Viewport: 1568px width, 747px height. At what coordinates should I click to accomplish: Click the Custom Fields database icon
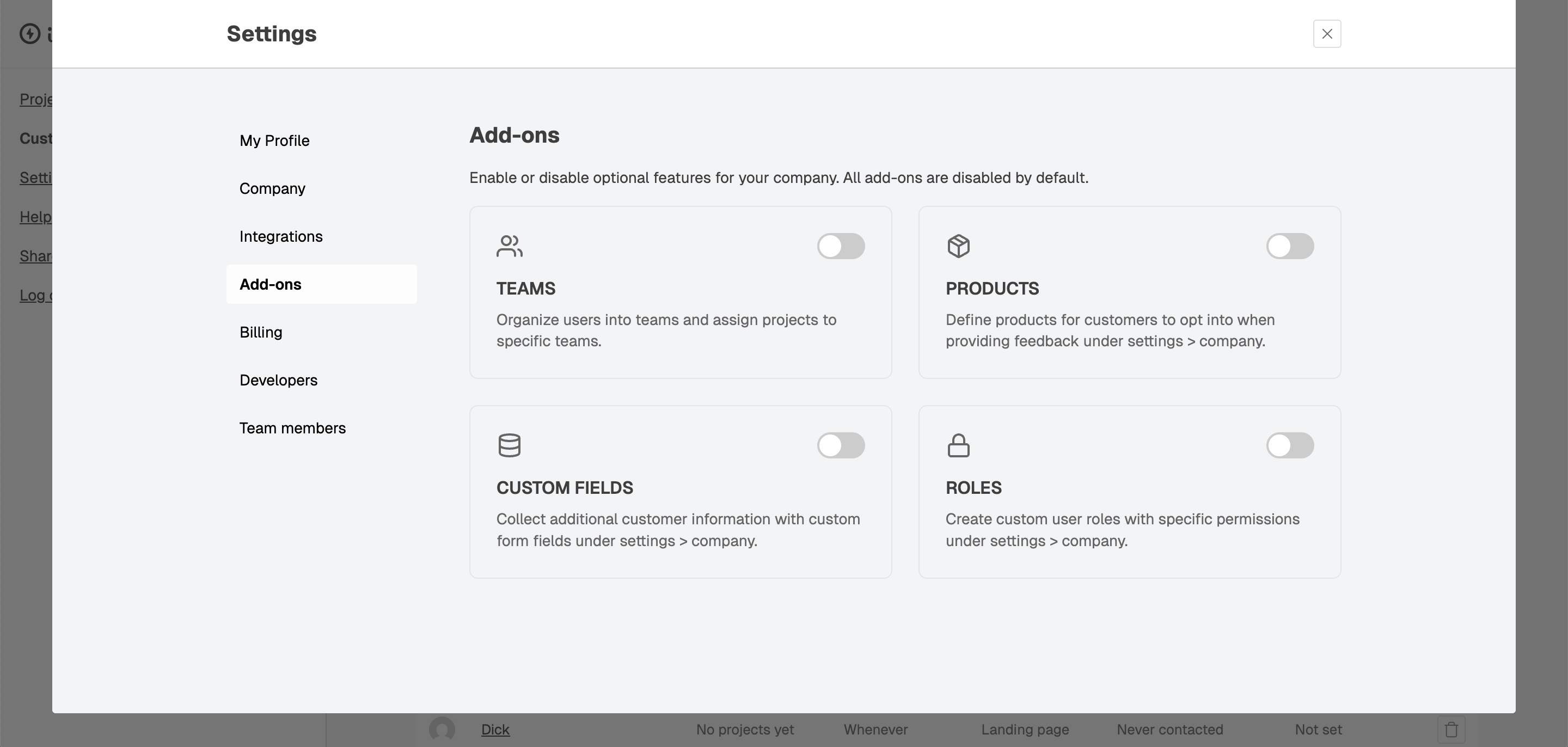(x=509, y=445)
